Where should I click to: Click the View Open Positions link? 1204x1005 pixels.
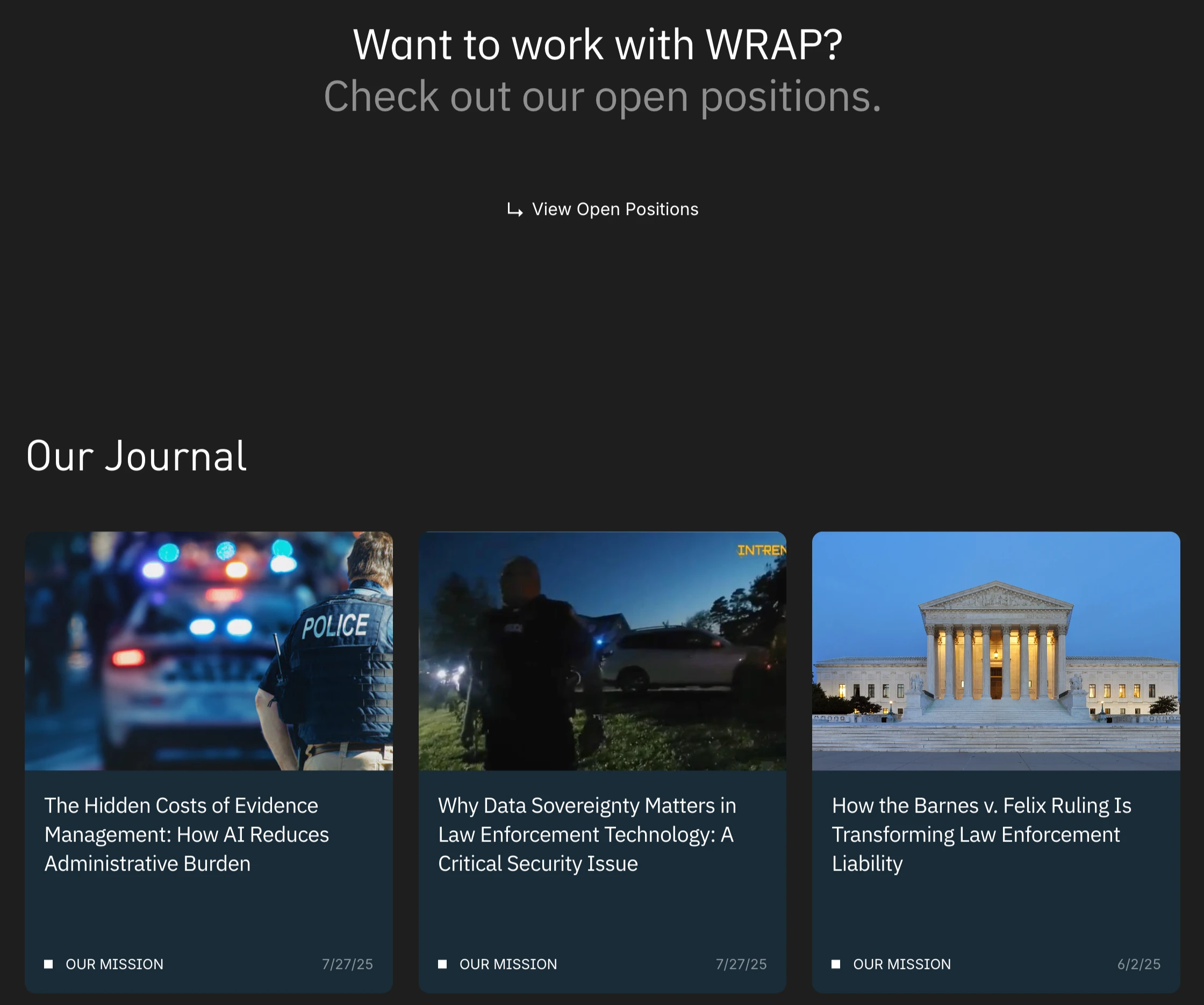click(614, 209)
